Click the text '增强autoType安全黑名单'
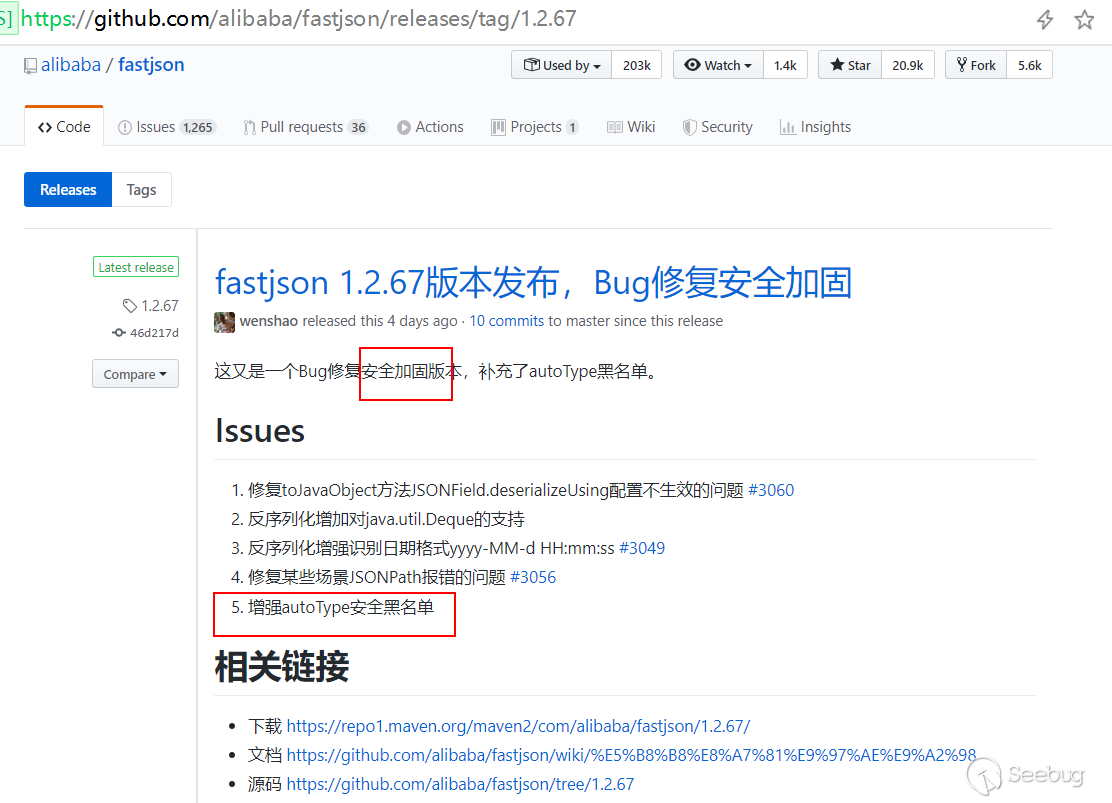 340,607
